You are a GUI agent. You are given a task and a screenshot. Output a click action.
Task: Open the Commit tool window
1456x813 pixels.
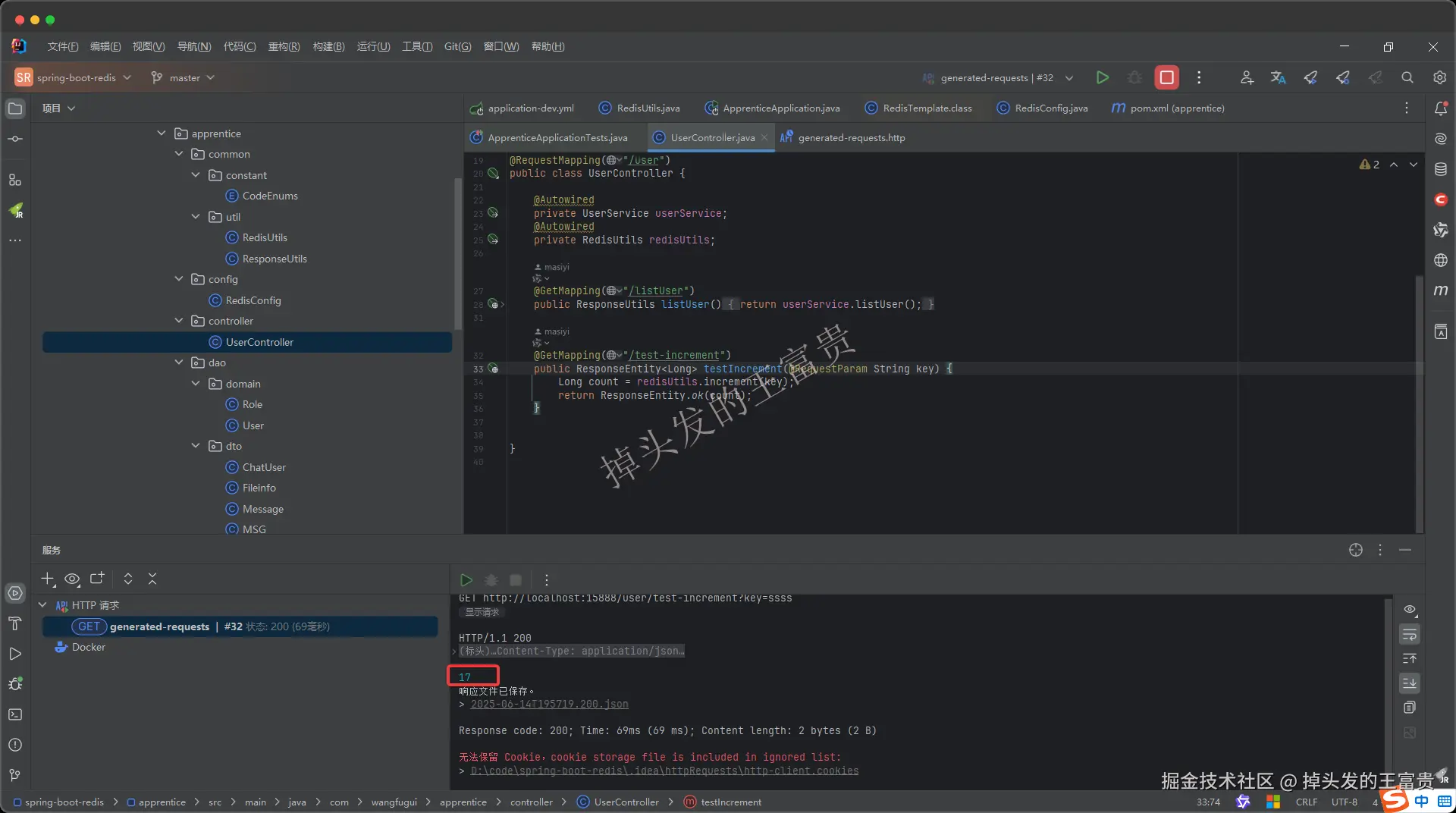(x=15, y=139)
